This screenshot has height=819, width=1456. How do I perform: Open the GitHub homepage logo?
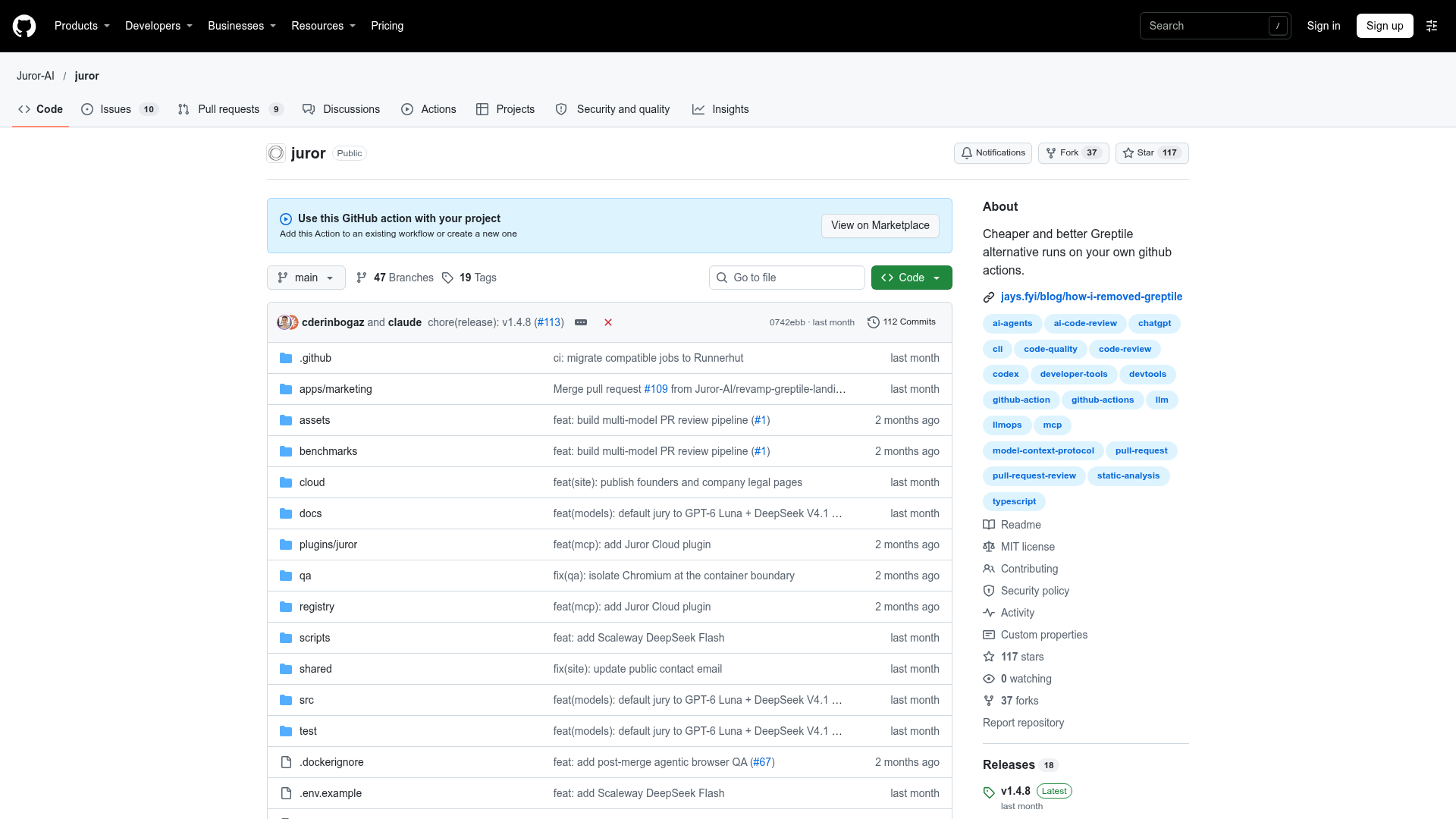pos(24,26)
